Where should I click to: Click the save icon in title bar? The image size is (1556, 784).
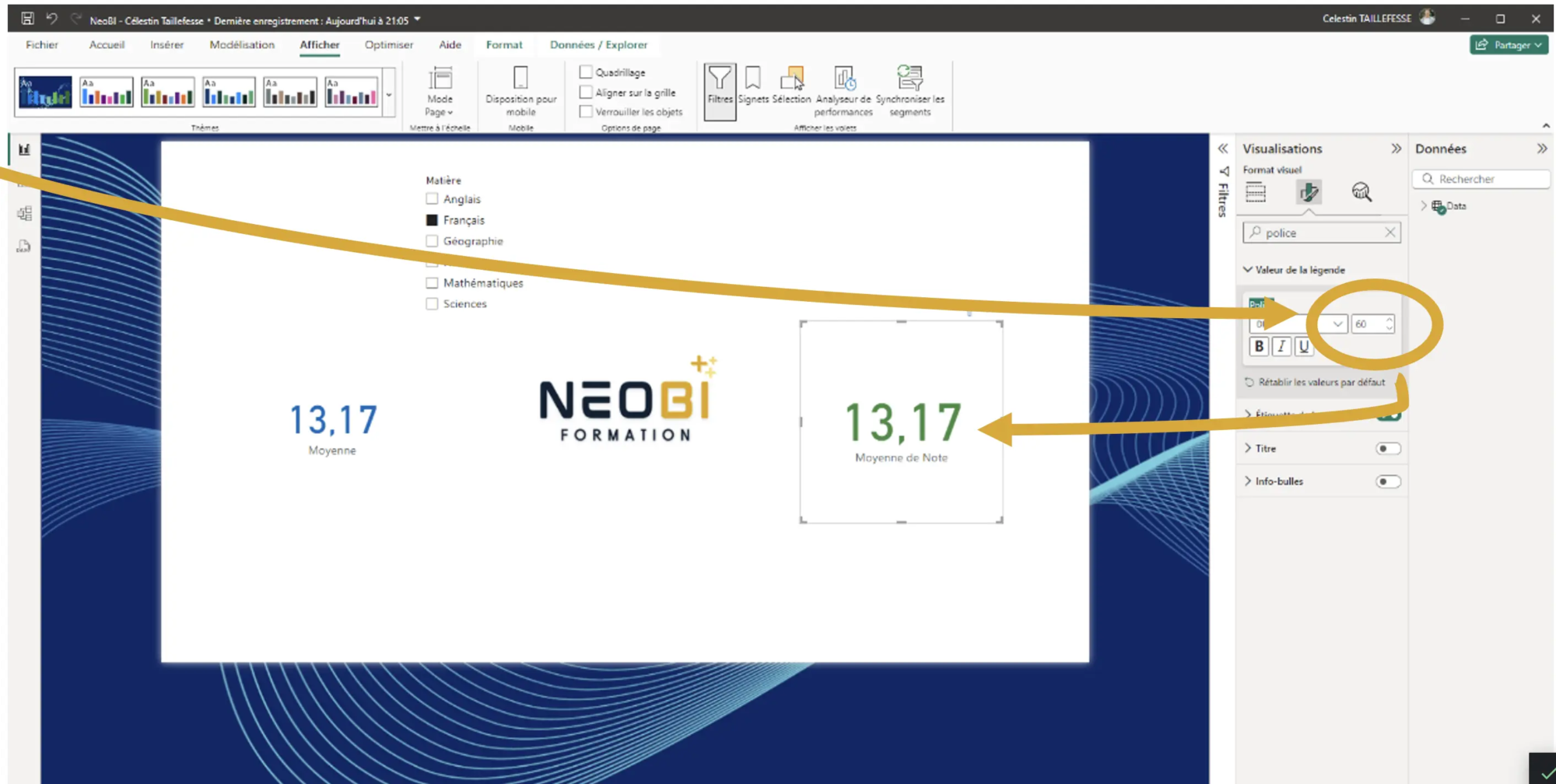point(27,19)
